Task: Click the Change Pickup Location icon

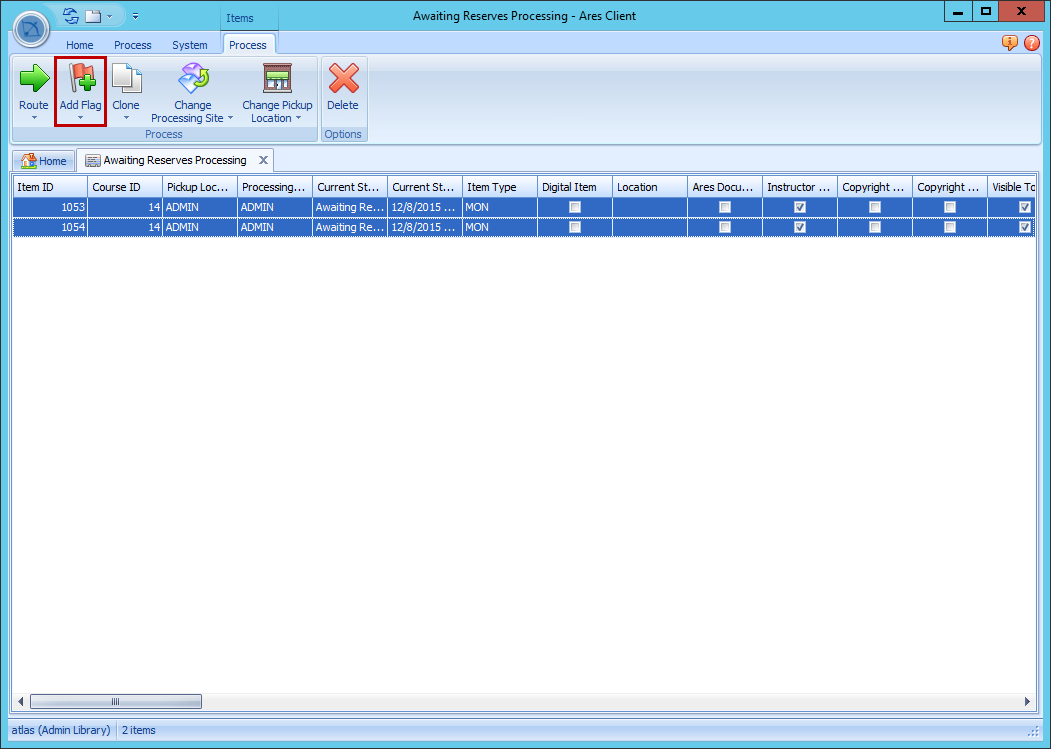Action: tap(276, 76)
